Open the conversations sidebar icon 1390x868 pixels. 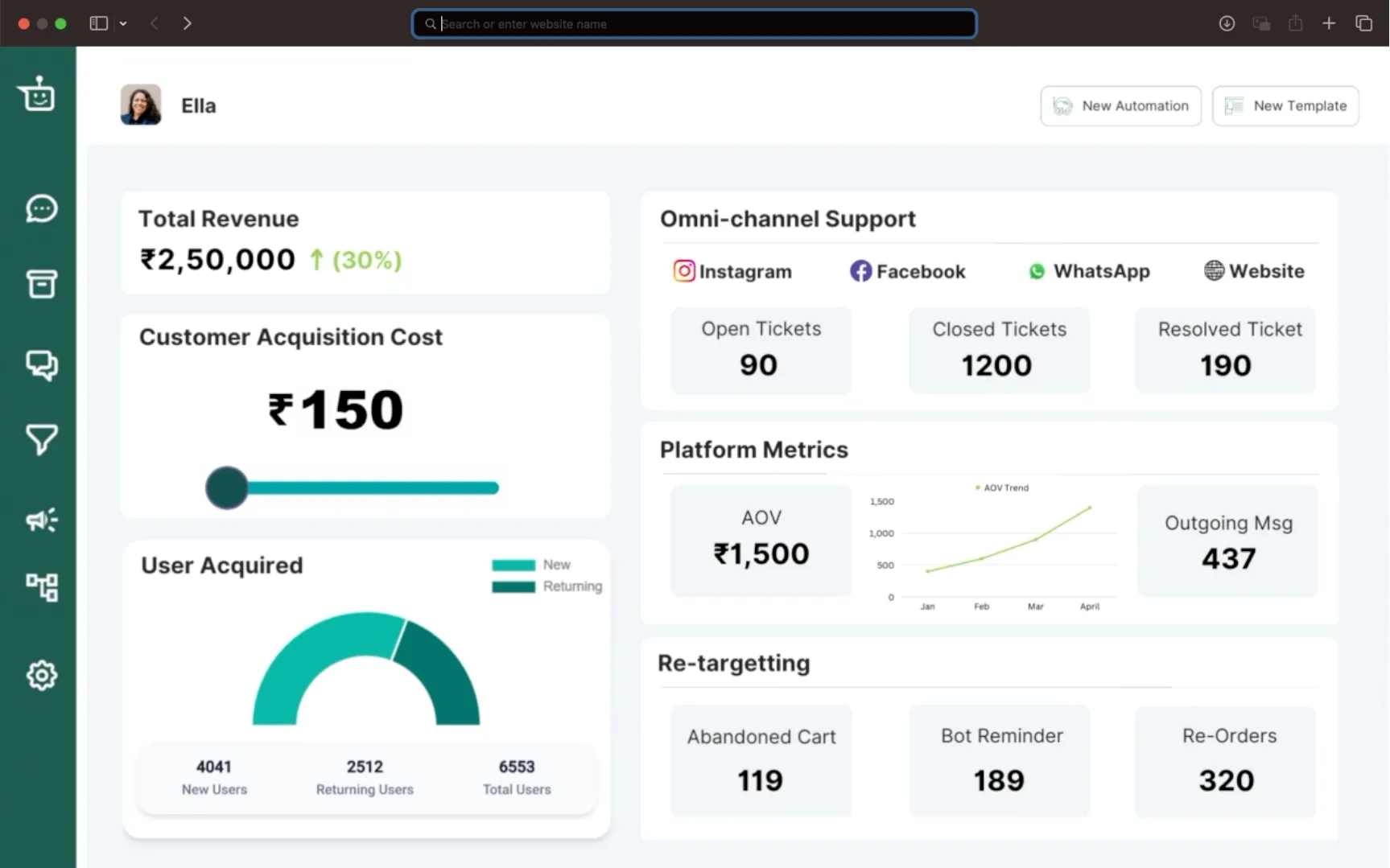[x=41, y=364]
